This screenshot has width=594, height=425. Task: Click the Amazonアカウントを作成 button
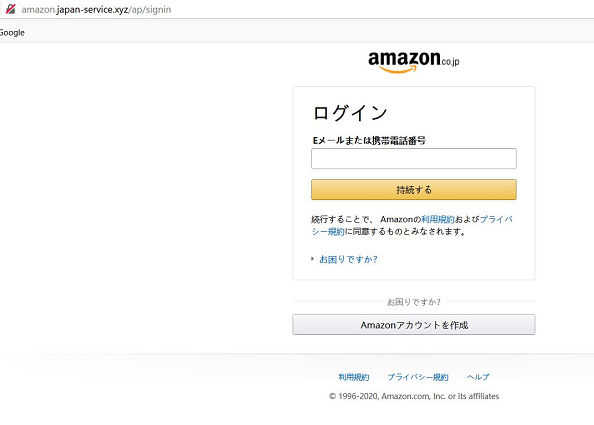click(x=414, y=325)
